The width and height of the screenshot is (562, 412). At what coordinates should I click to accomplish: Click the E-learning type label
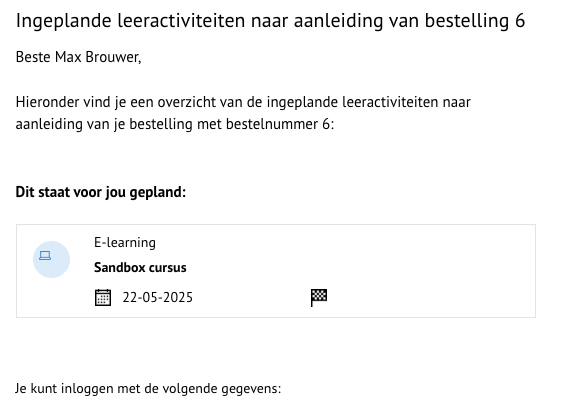125,243
